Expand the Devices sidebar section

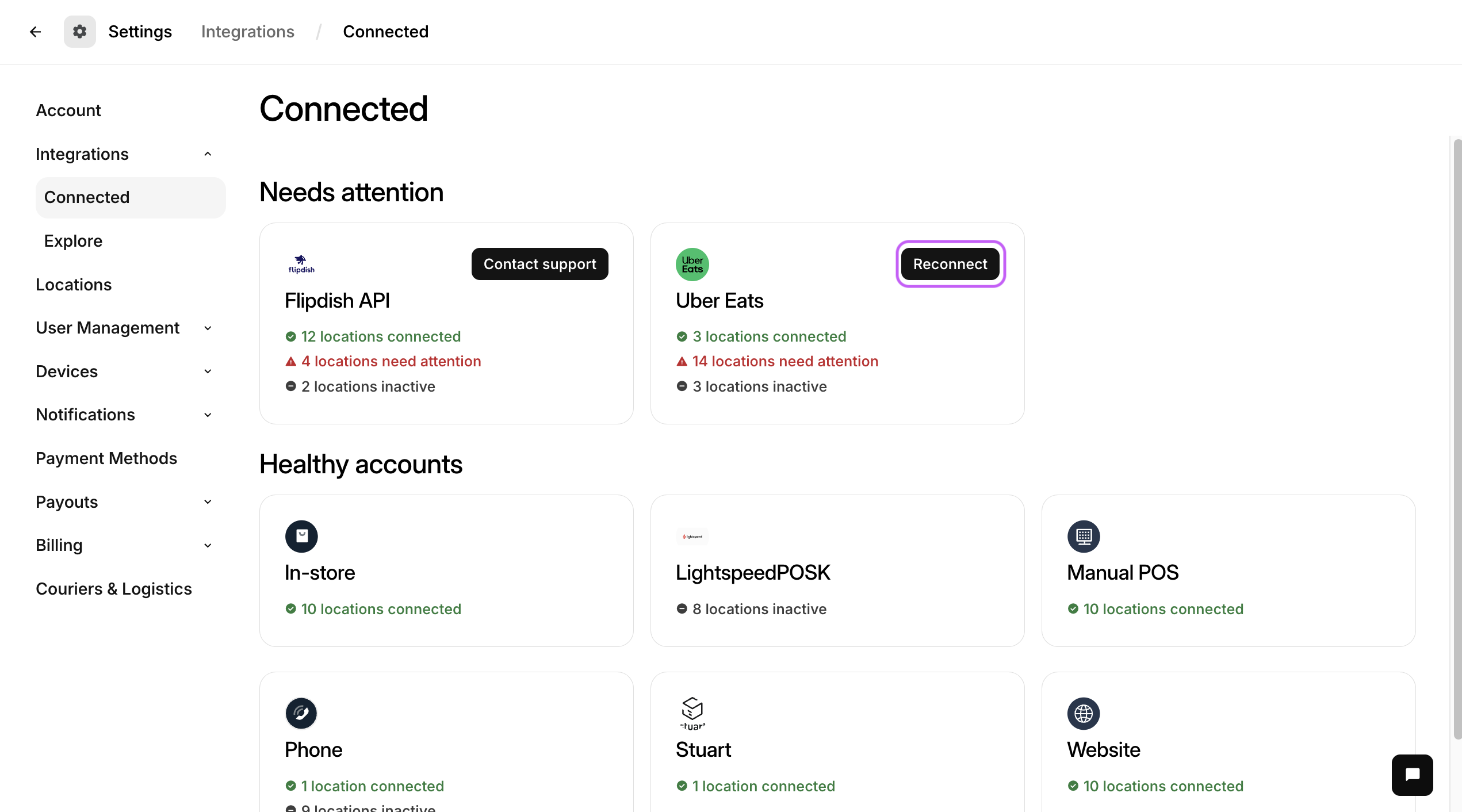coord(208,371)
